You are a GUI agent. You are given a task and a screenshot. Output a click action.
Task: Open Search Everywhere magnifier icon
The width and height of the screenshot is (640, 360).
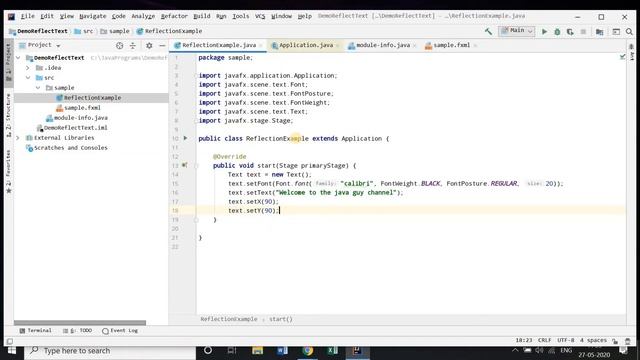629,31
